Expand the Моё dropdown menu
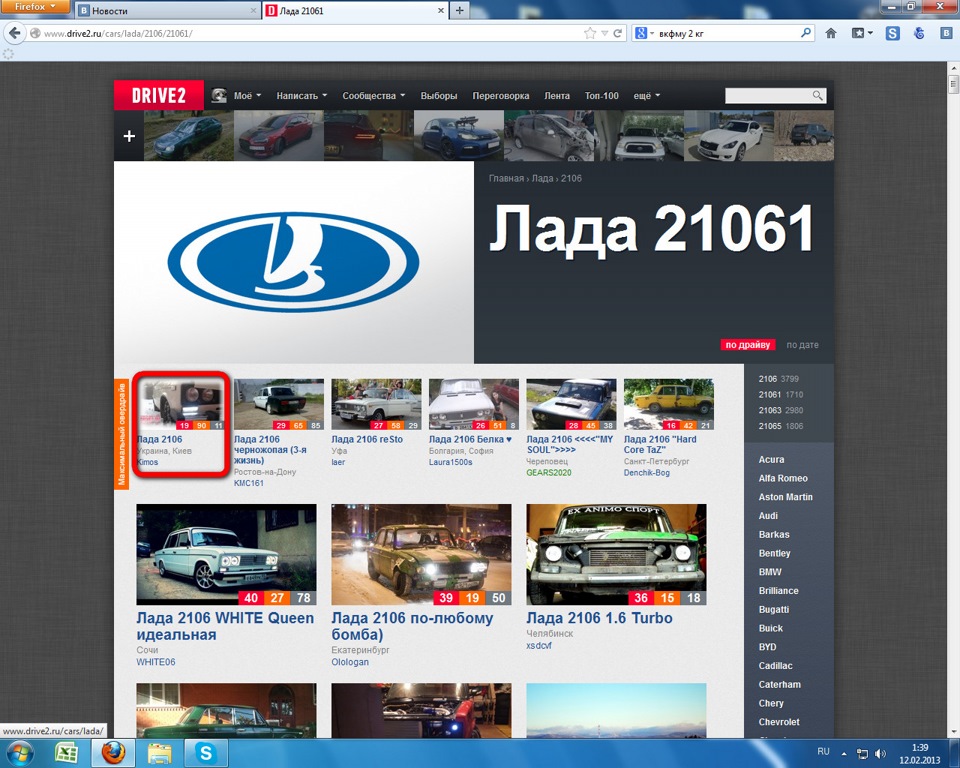Viewport: 960px width, 768px height. (x=247, y=96)
